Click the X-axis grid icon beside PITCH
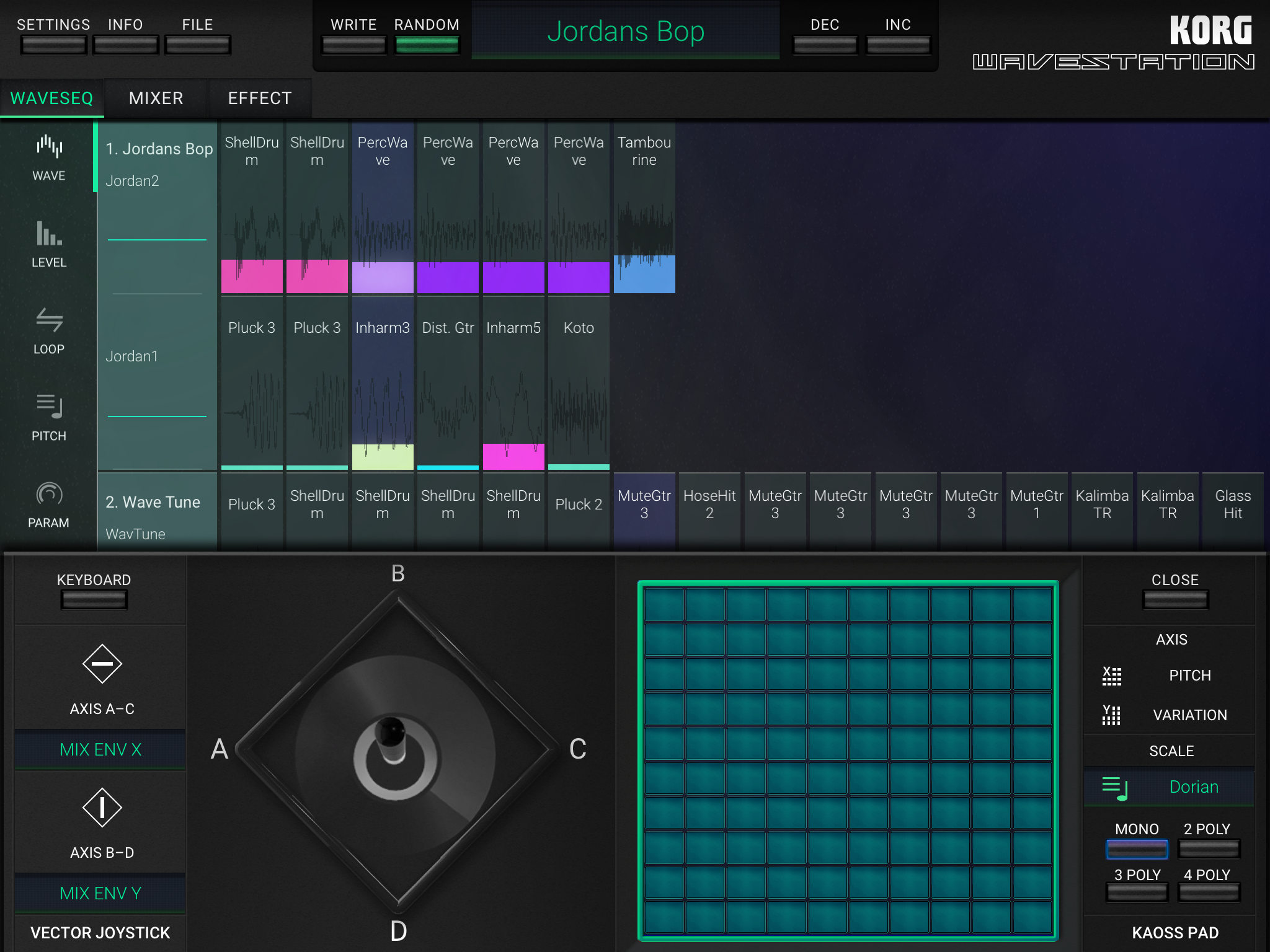This screenshot has height=952, width=1270. 1112,676
